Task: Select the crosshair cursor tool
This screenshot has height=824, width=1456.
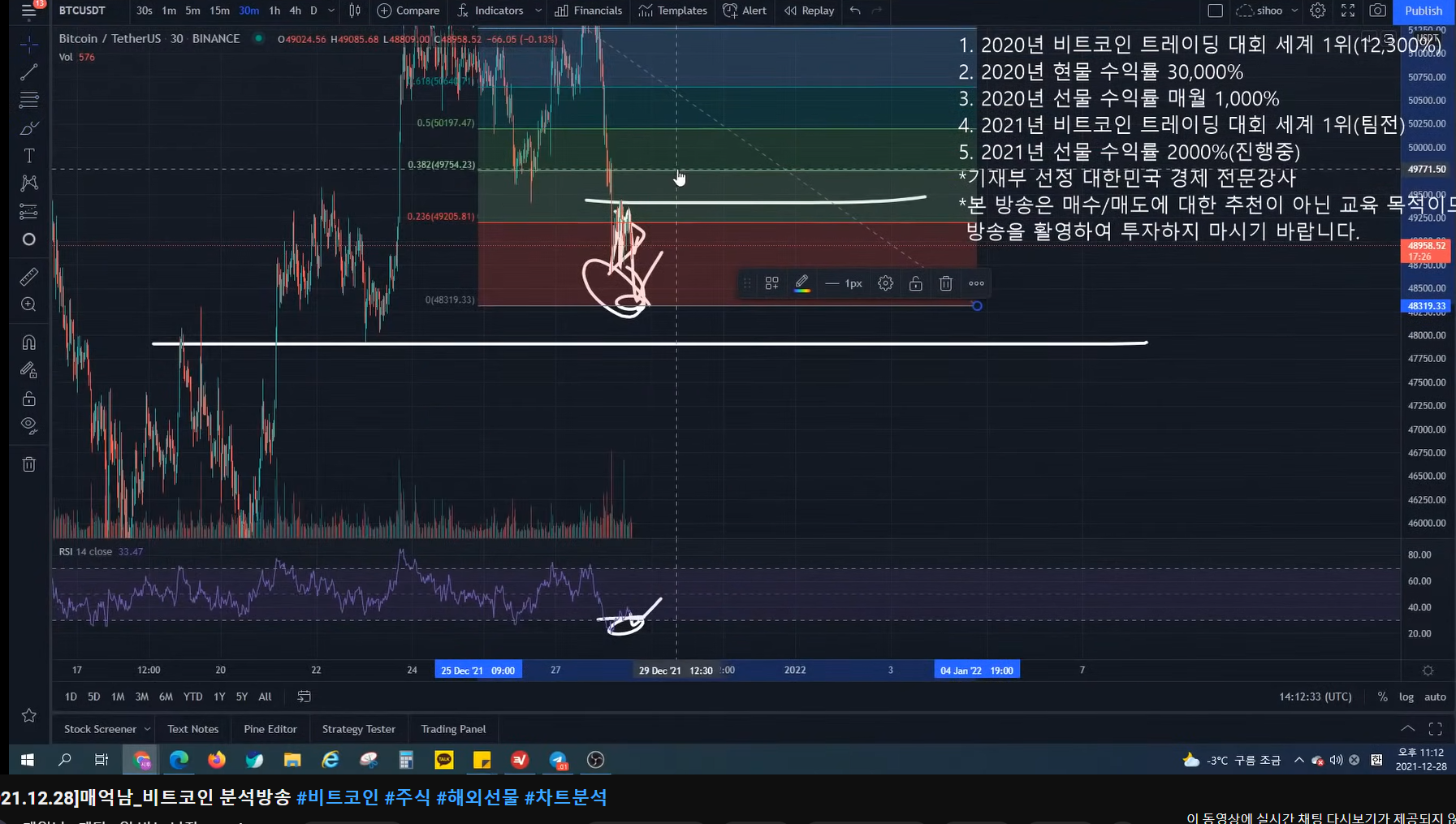Action: 28,45
